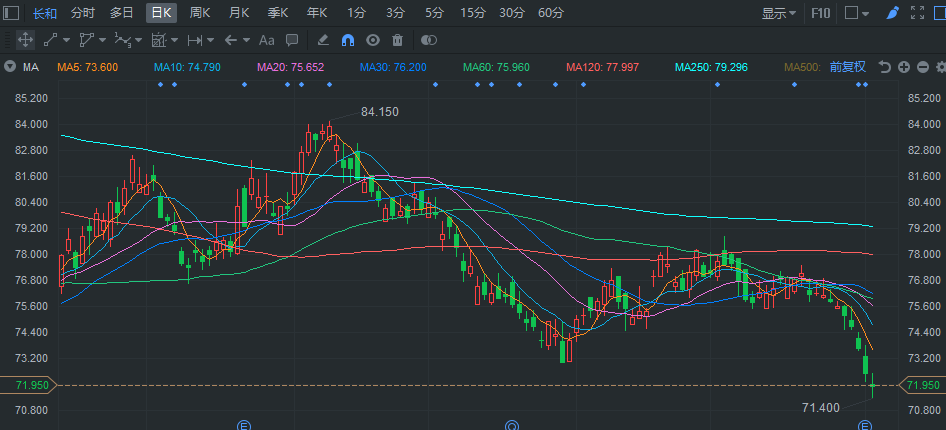Enable the dimmed MA500 indicator
Screen dimensions: 946x430
[x=802, y=67]
